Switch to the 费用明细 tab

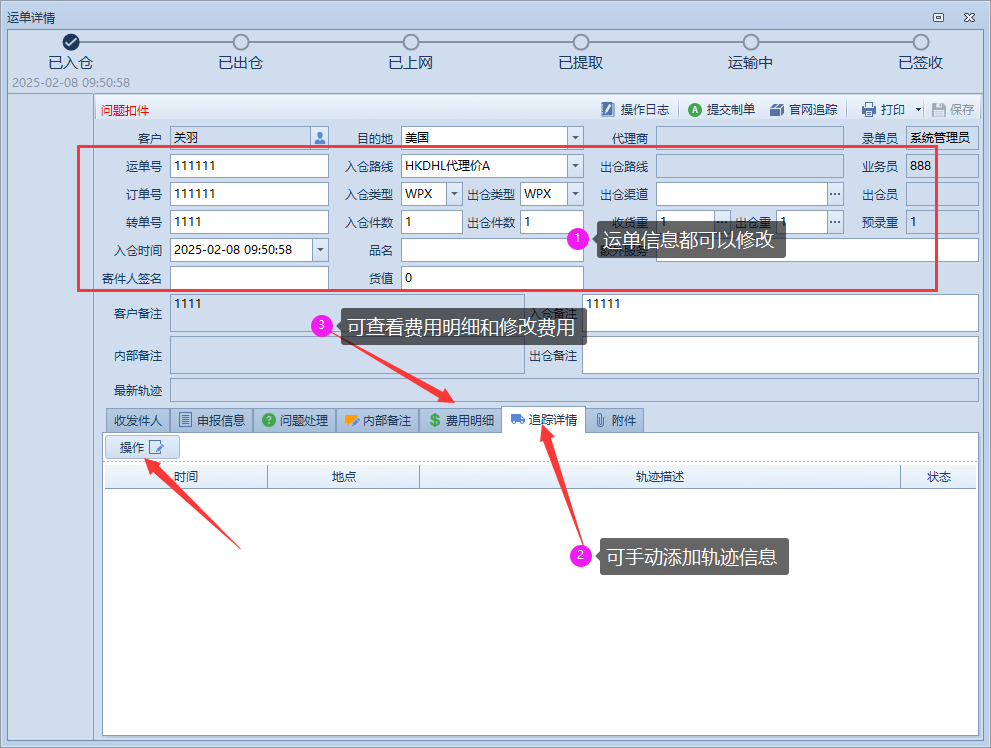pyautogui.click(x=460, y=421)
